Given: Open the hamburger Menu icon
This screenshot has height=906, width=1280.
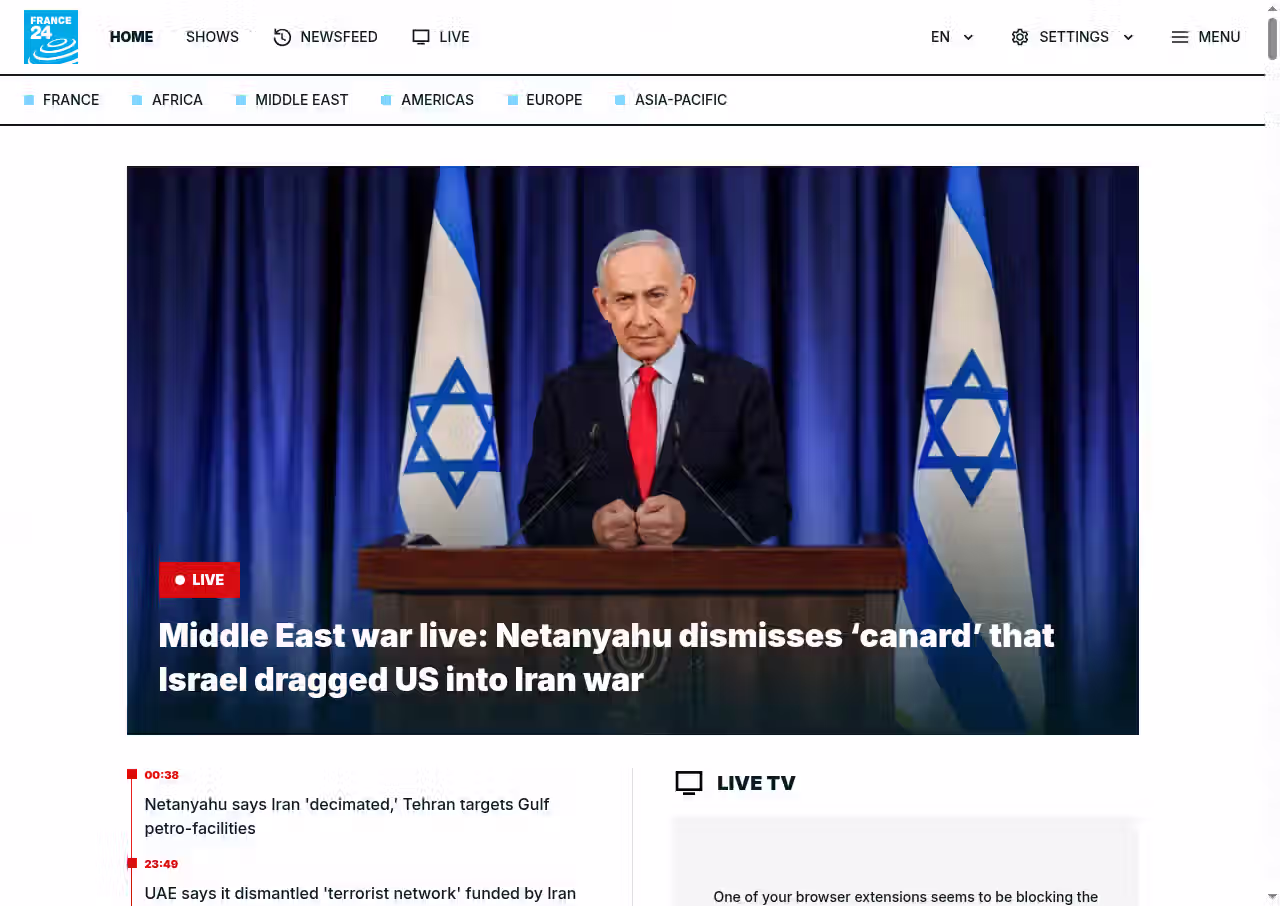Looking at the screenshot, I should click(x=1180, y=37).
